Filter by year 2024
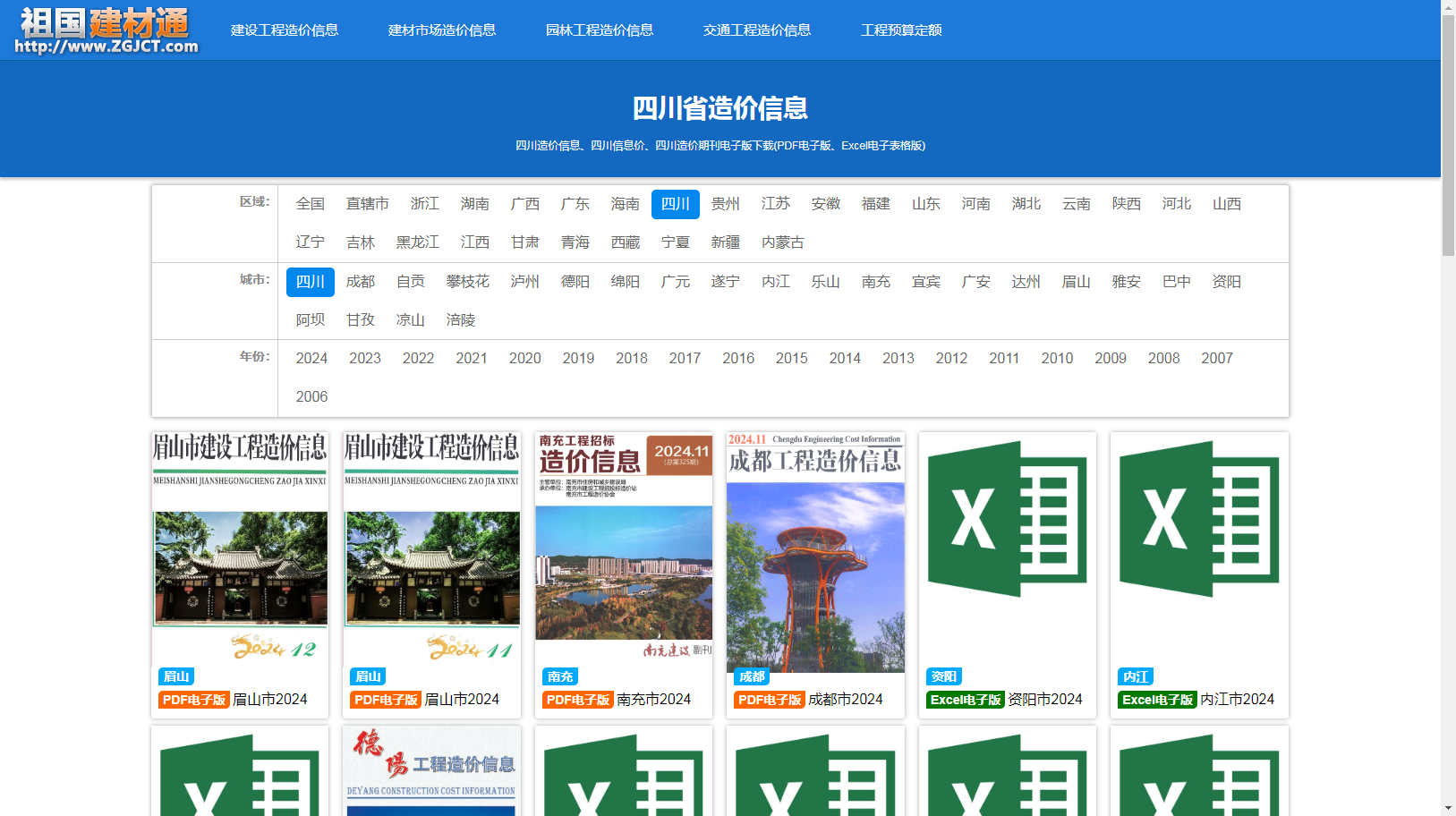 point(311,359)
